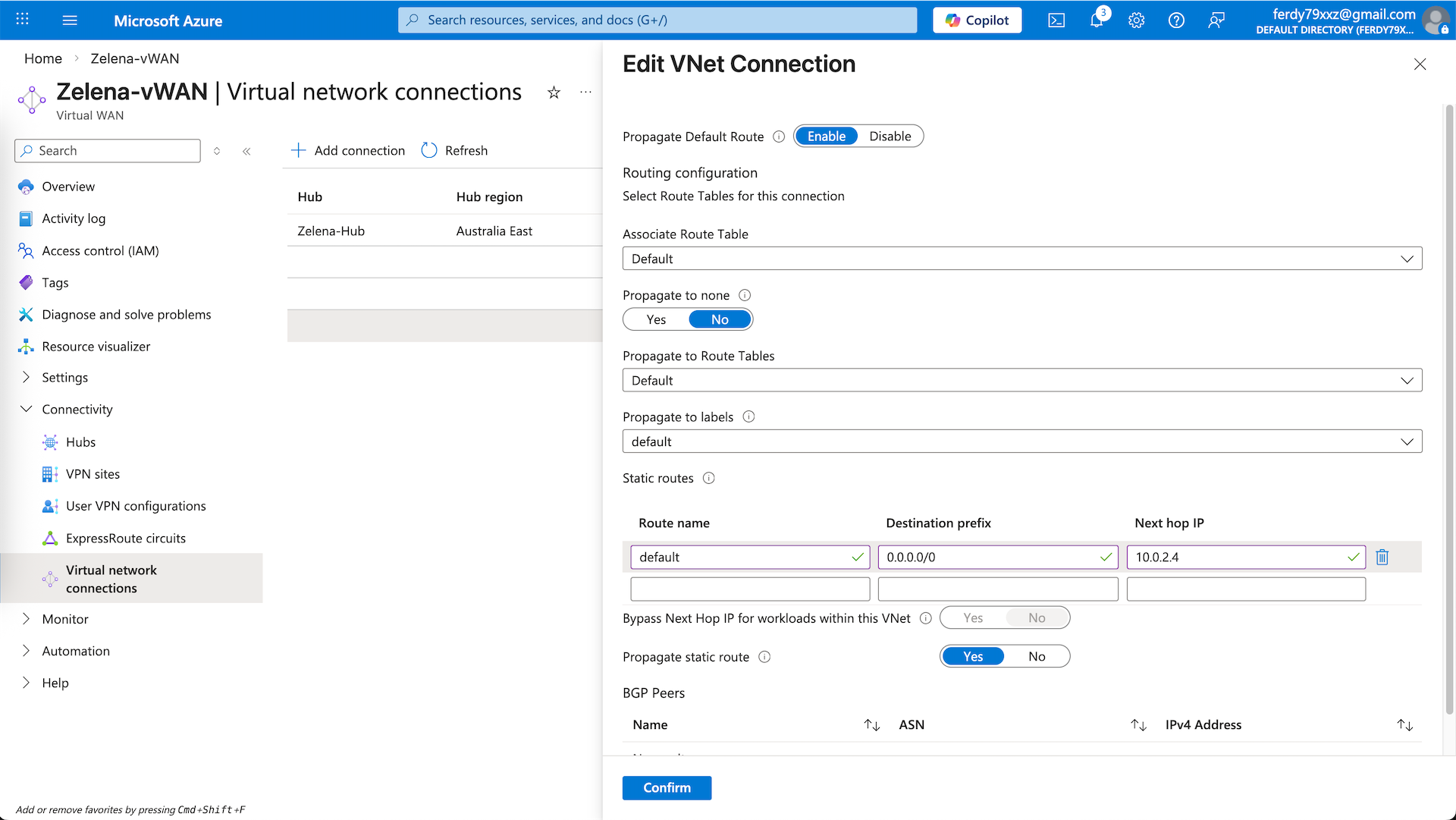This screenshot has width=1456, height=820.
Task: Open ExpressRoute circuits menu item
Action: click(x=125, y=538)
